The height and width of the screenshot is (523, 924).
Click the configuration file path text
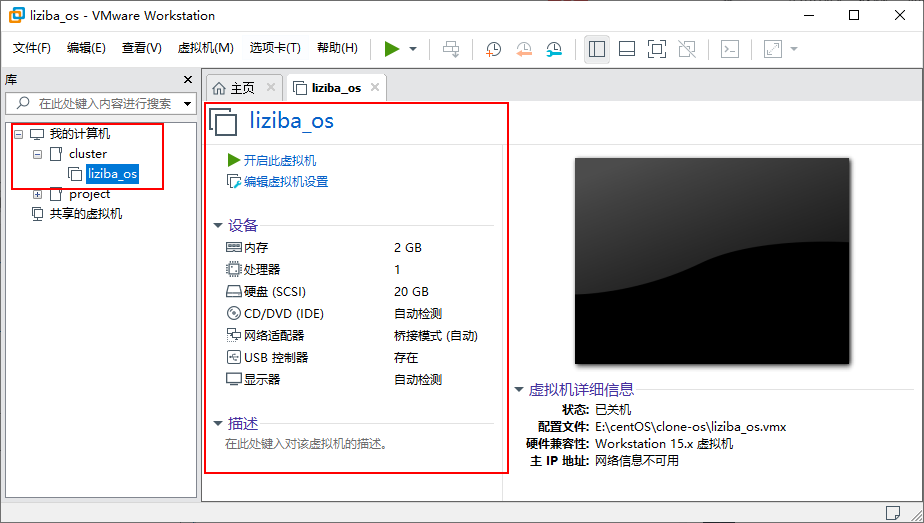pyautogui.click(x=691, y=427)
